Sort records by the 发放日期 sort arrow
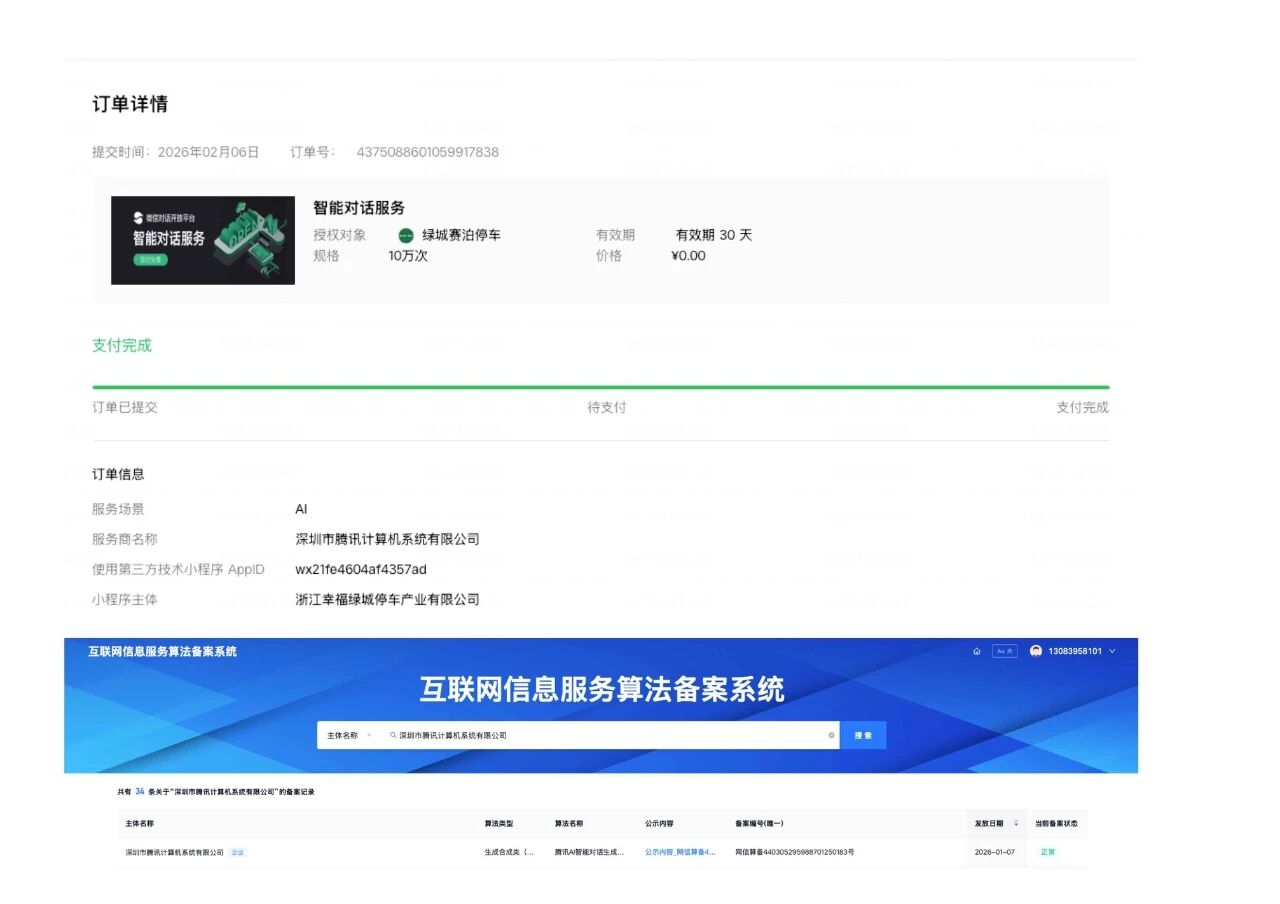The width and height of the screenshot is (1280, 904). click(x=1016, y=823)
